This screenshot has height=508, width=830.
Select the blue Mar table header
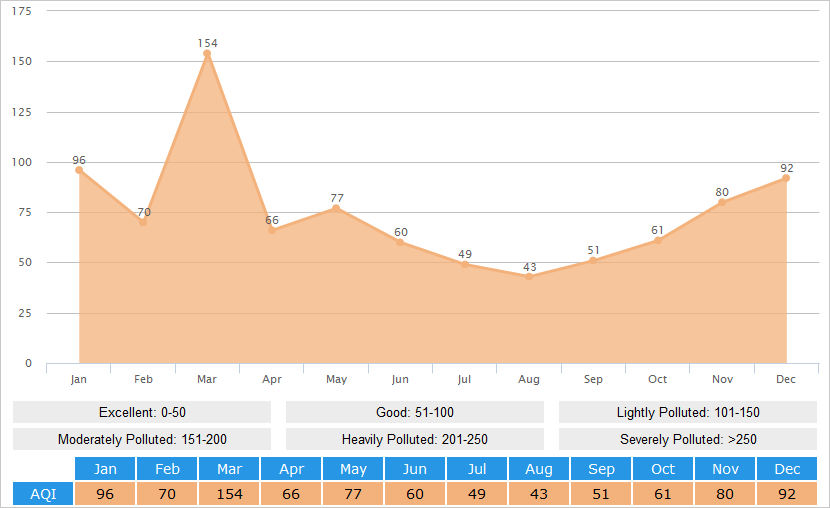click(229, 469)
